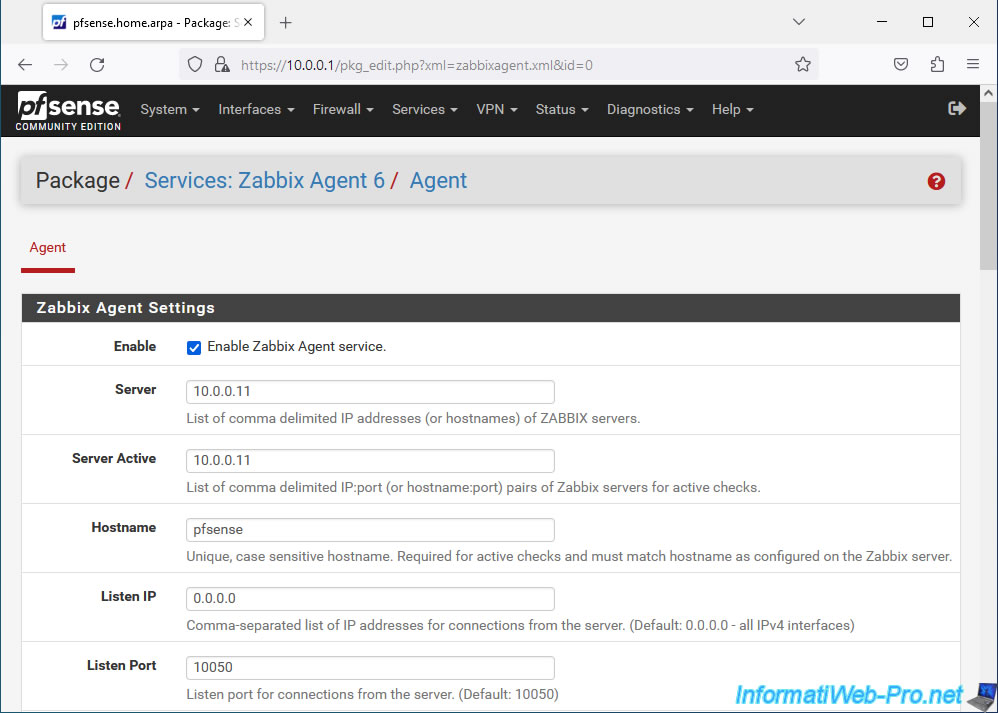The height and width of the screenshot is (713, 998).
Task: Click the Server Active field label
Action: click(114, 458)
